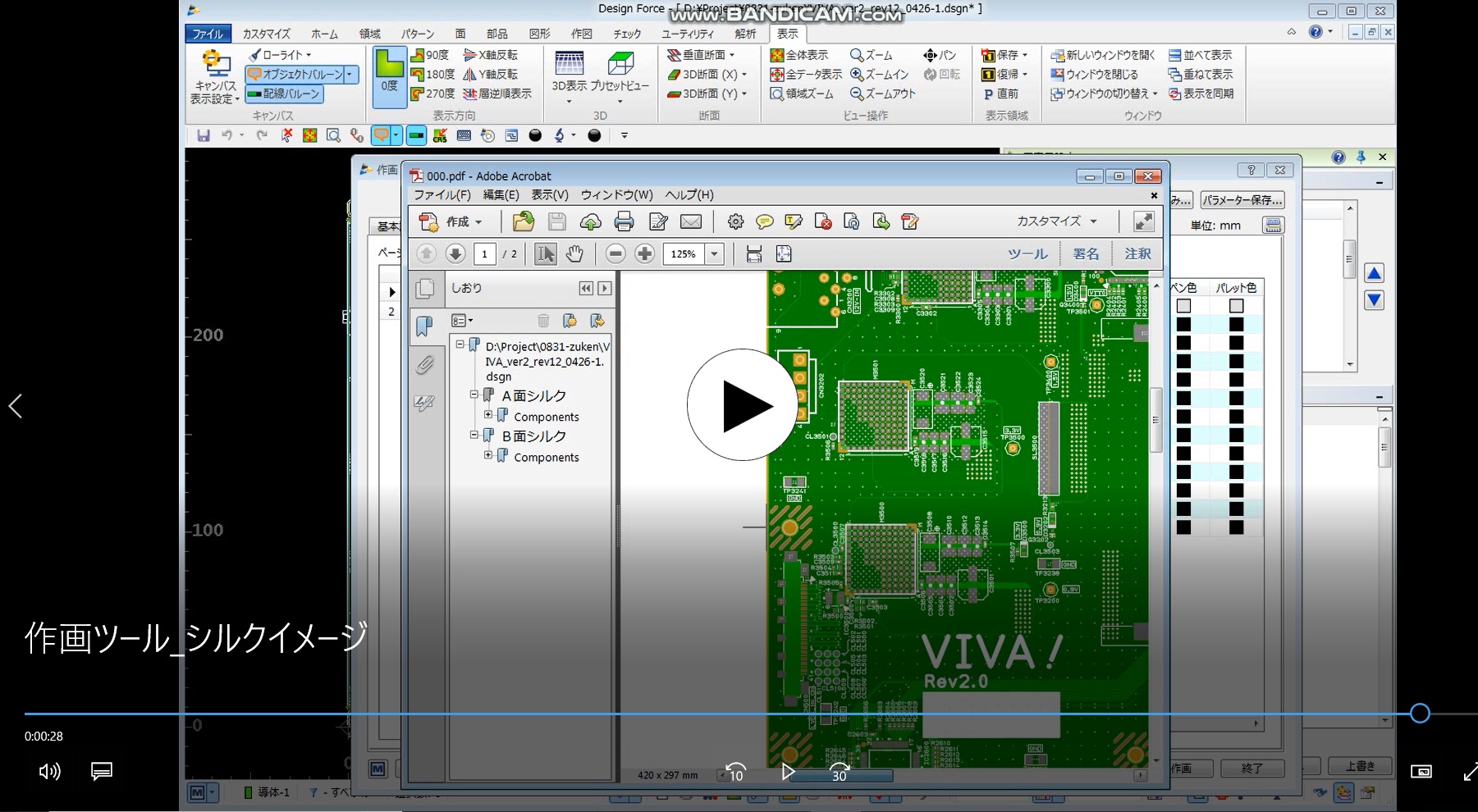1478x812 pixels.
Task: Click the Acrobat email envelope icon
Action: 691,221
